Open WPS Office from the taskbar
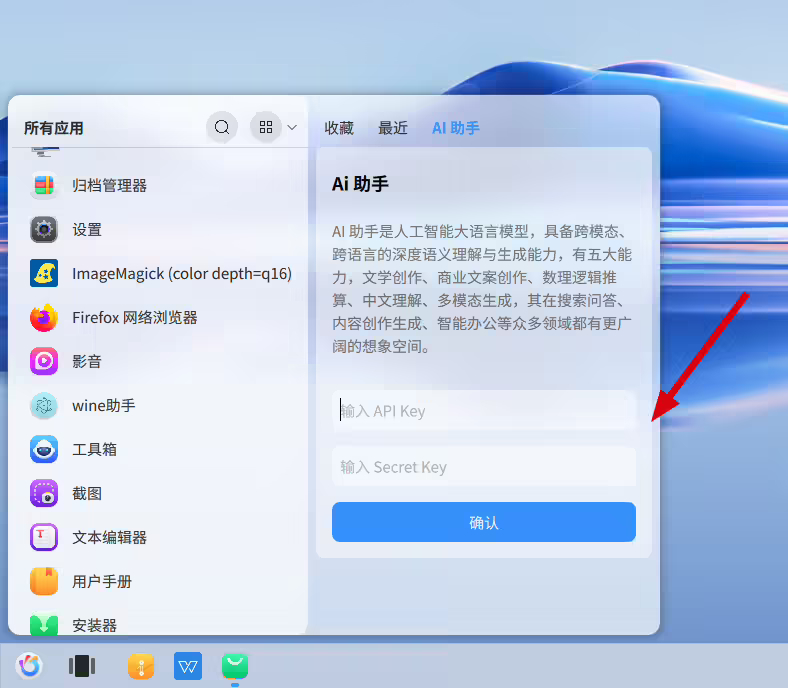788x688 pixels. 188,665
